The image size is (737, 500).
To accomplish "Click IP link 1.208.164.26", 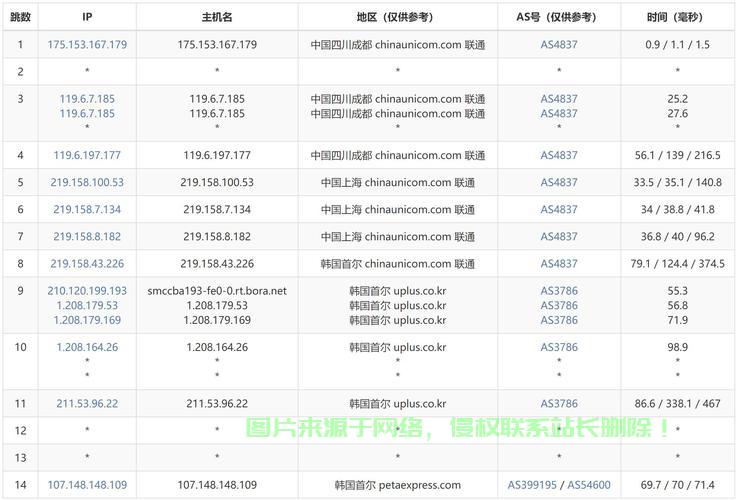I will [87, 347].
